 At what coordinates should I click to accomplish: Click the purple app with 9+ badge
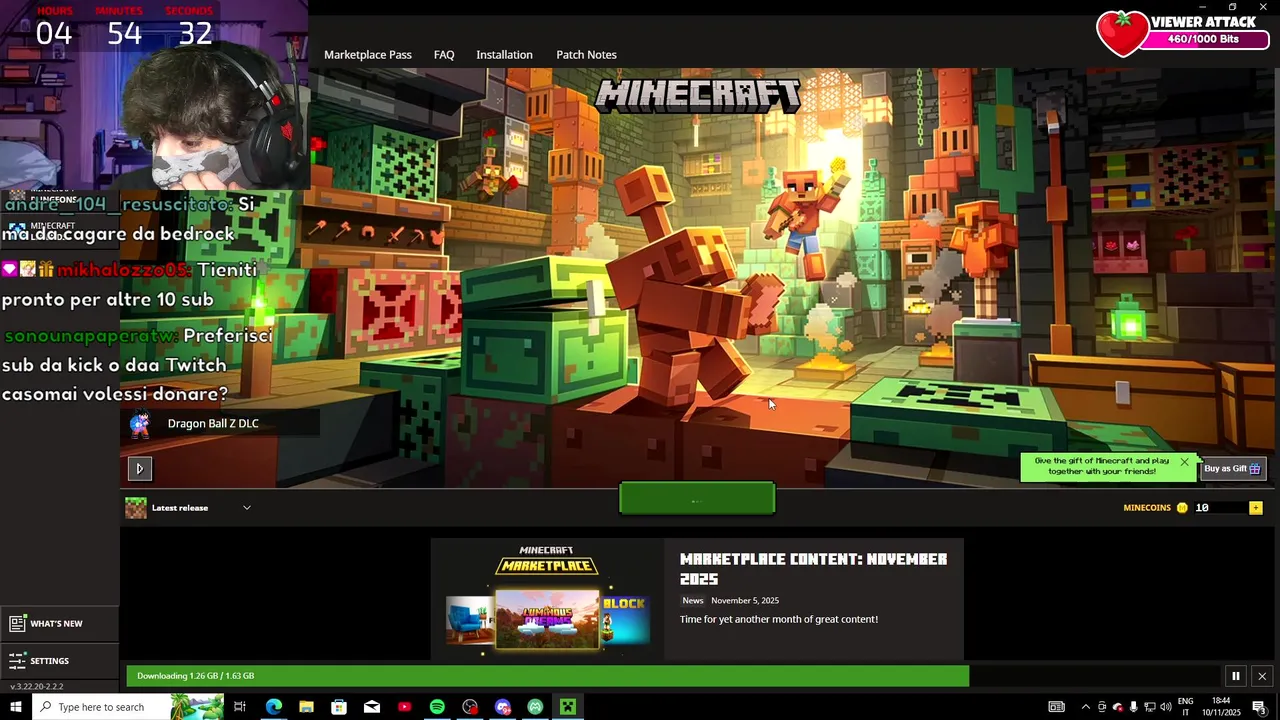[x=503, y=707]
